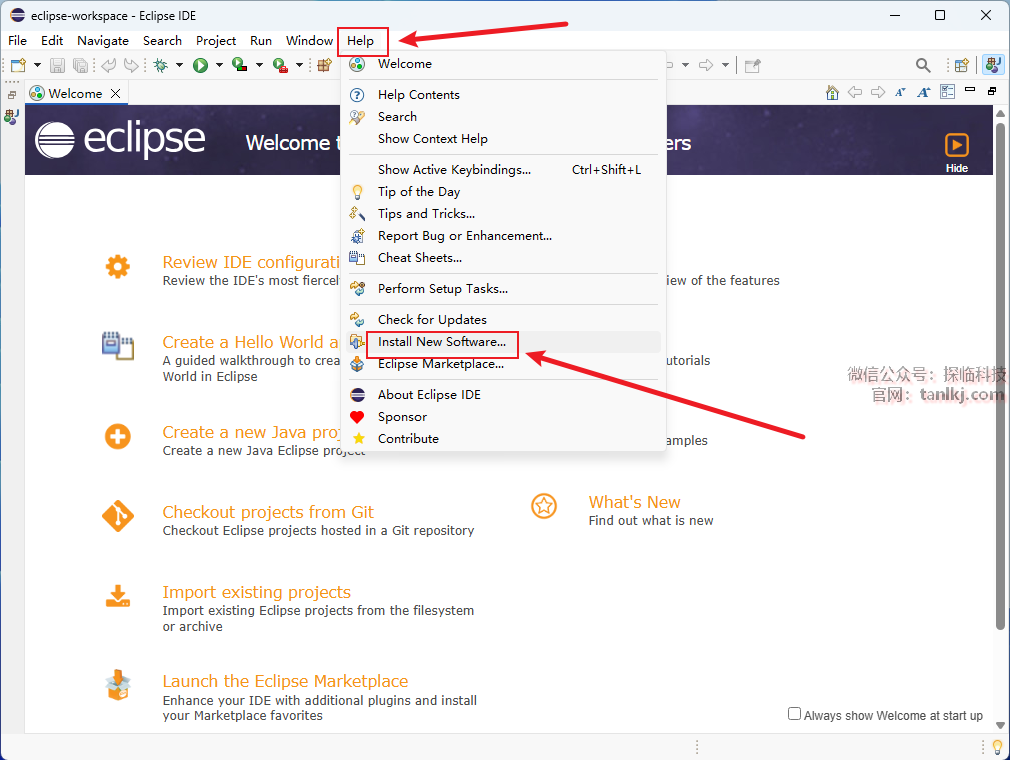Click the Customize page icon

(x=947, y=92)
